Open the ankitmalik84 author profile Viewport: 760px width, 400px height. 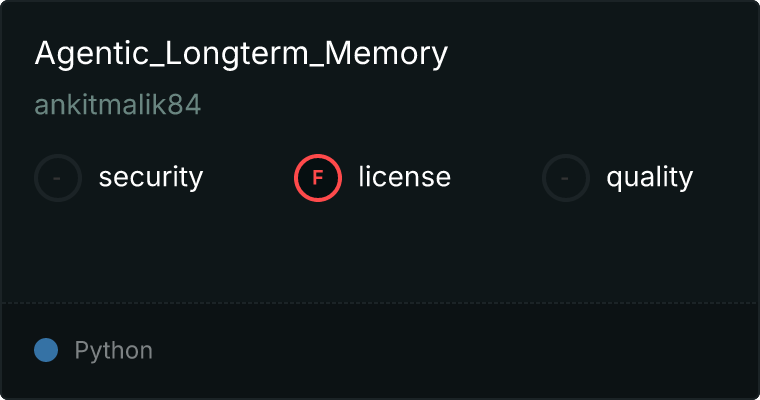118,106
